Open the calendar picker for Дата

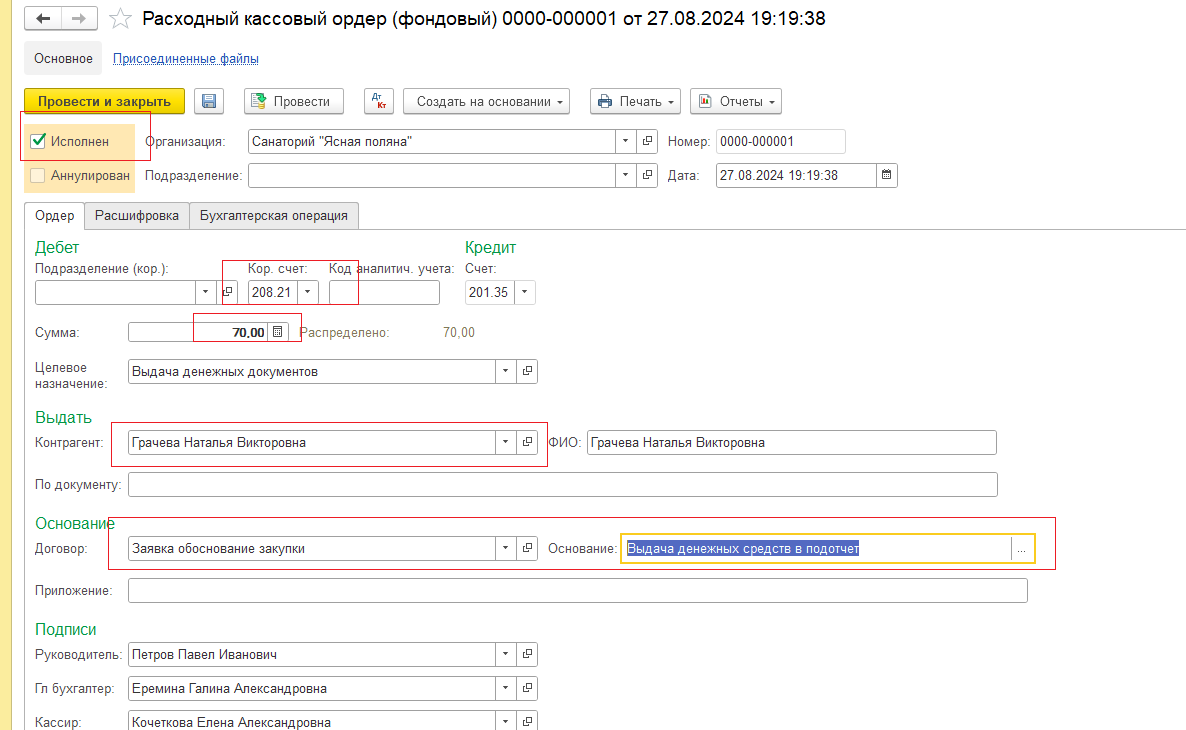click(x=886, y=176)
